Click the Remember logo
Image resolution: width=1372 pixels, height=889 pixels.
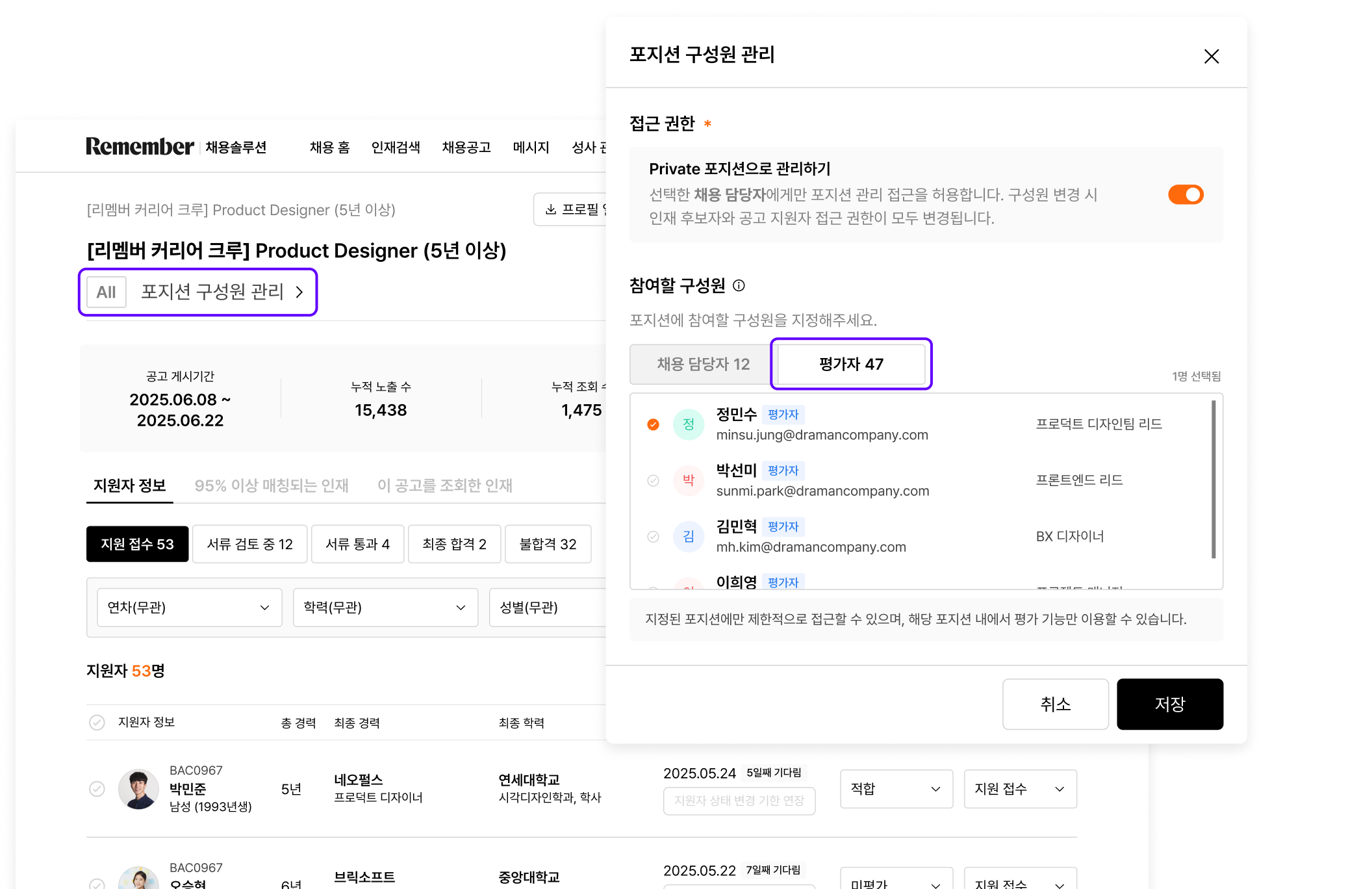click(140, 147)
